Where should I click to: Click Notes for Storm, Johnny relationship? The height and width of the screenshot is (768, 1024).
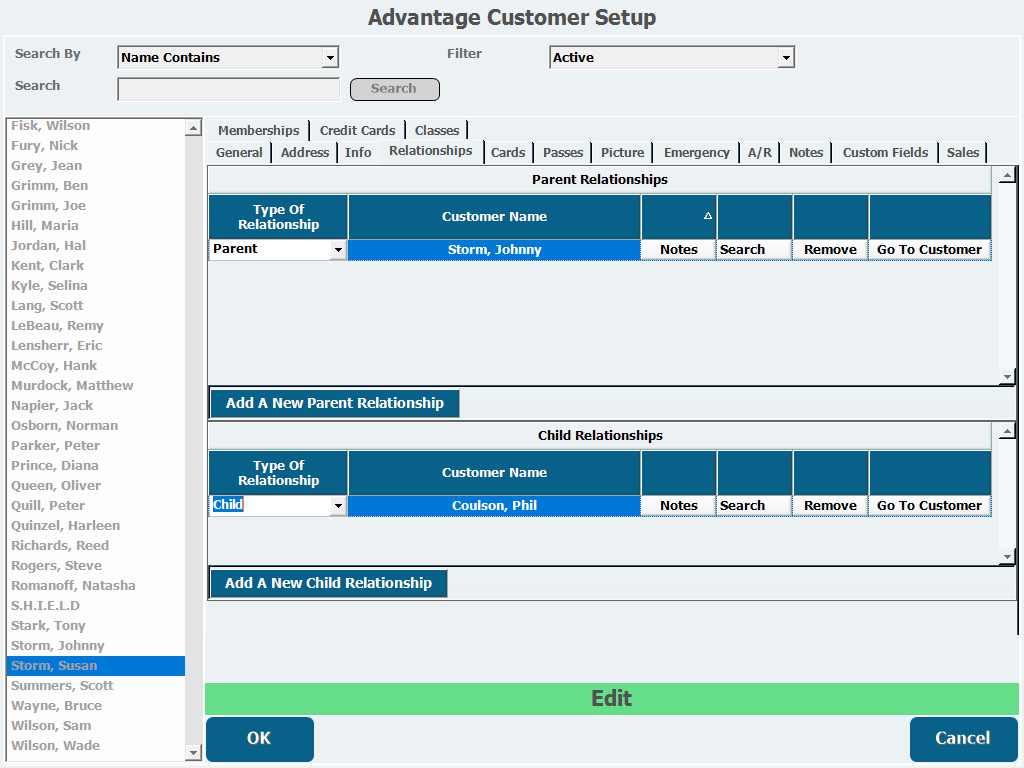[x=679, y=249]
